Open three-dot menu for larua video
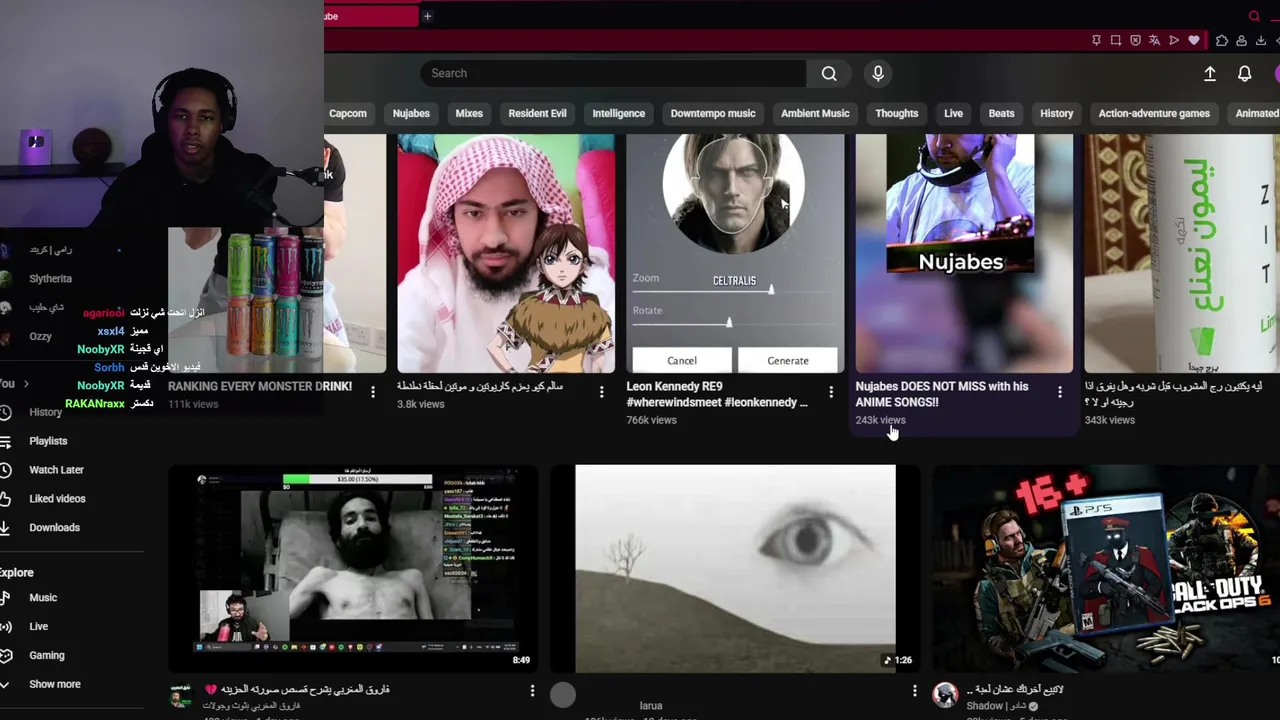The height and width of the screenshot is (720, 1280). pyautogui.click(x=914, y=691)
